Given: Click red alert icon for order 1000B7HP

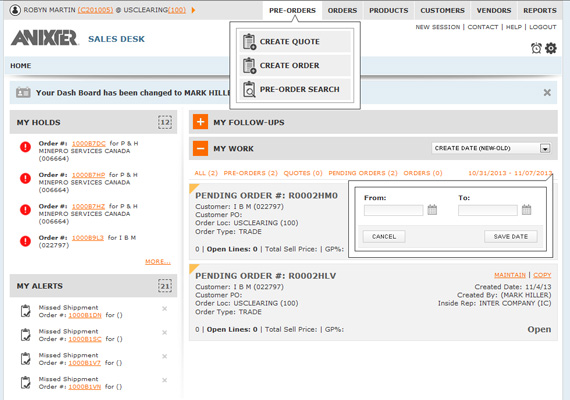Looking at the screenshot, I should point(25,178).
